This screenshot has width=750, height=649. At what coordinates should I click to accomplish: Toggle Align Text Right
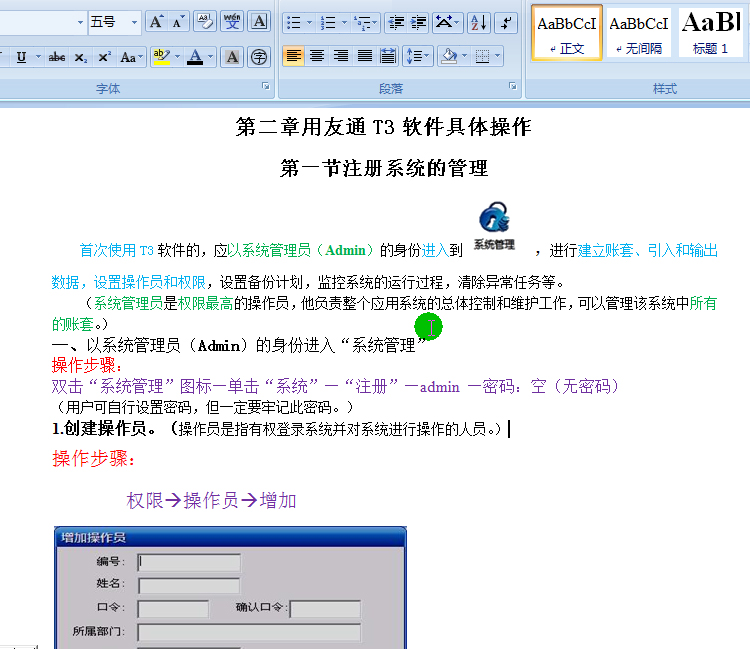pyautogui.click(x=341, y=56)
